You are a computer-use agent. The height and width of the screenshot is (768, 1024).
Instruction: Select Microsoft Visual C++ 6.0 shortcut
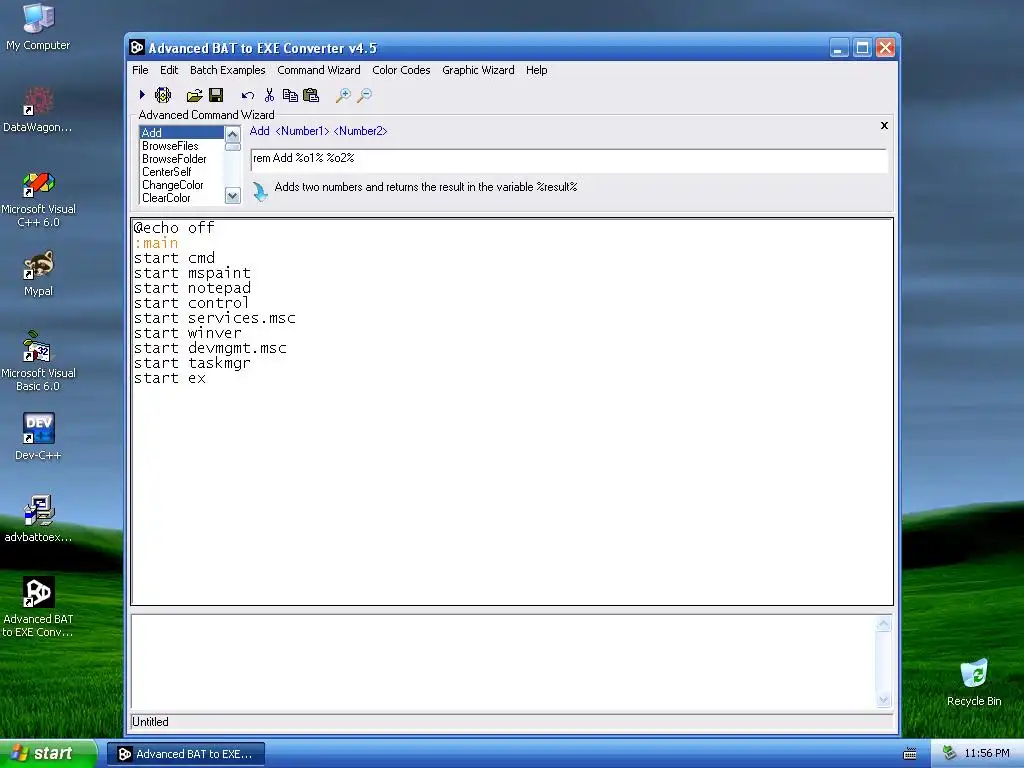[38, 199]
